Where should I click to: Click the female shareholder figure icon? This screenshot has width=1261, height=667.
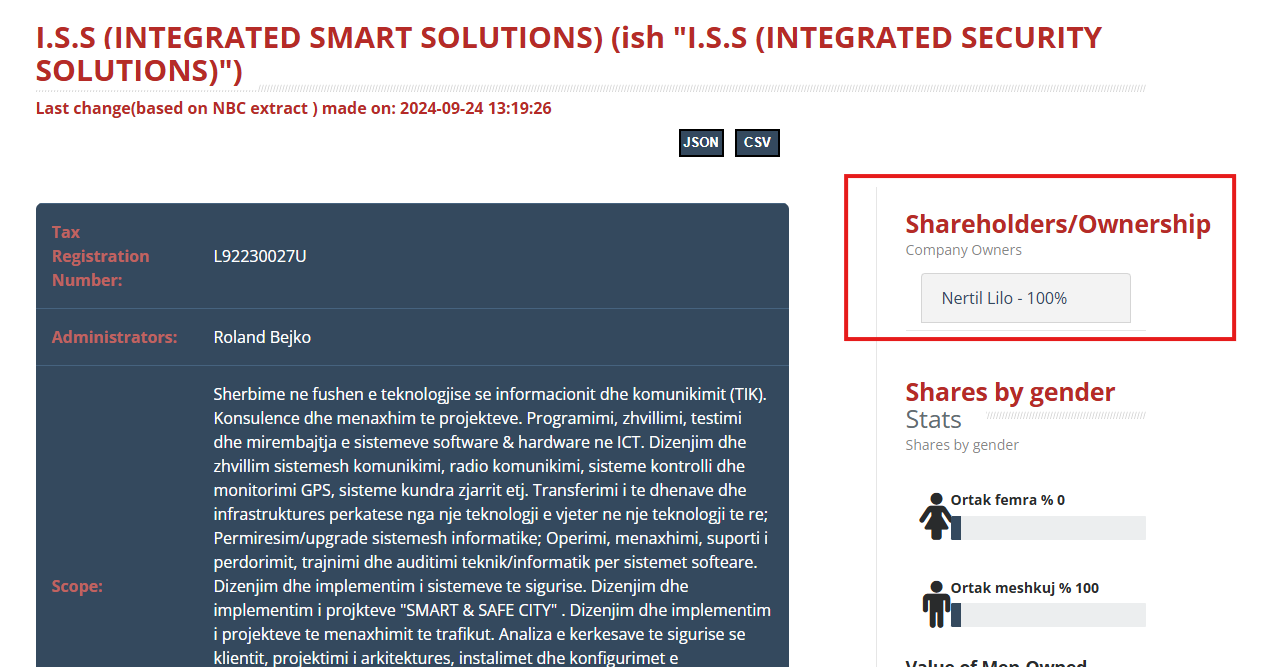click(x=936, y=516)
